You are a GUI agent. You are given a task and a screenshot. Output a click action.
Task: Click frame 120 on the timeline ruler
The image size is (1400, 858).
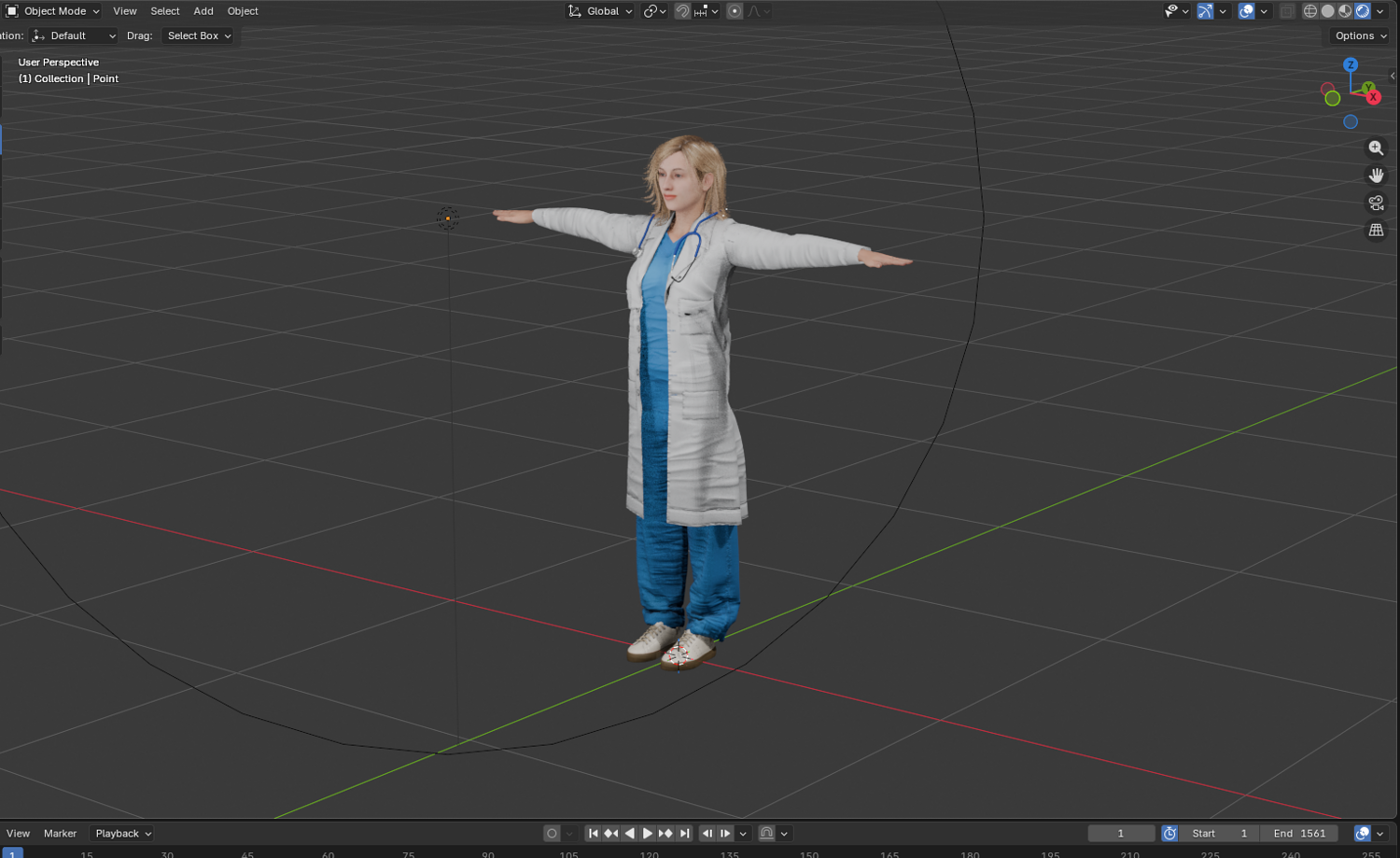[x=649, y=854]
